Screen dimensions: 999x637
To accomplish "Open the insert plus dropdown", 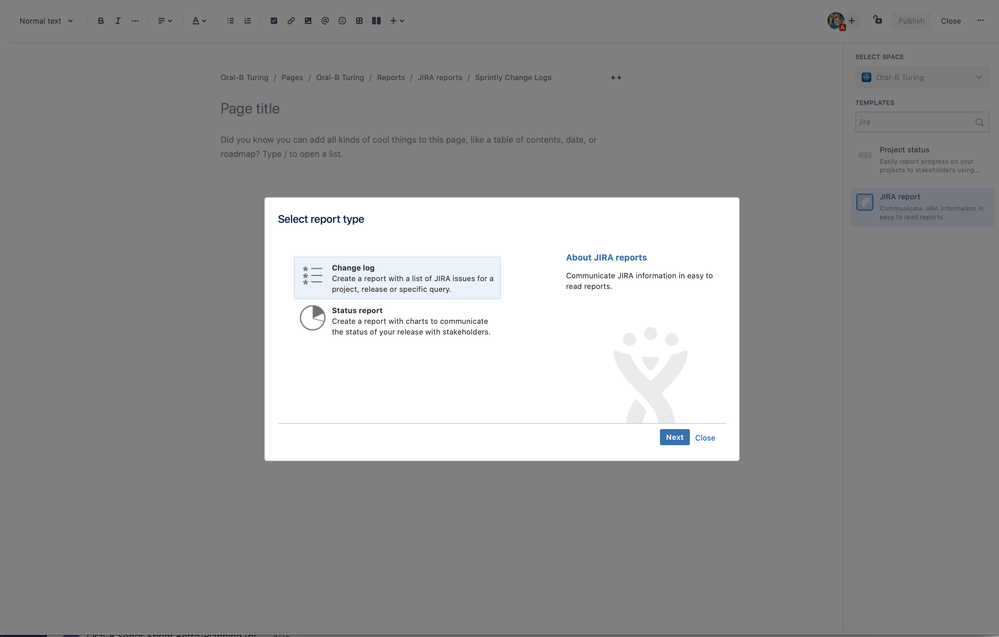I will pyautogui.click(x=397, y=21).
